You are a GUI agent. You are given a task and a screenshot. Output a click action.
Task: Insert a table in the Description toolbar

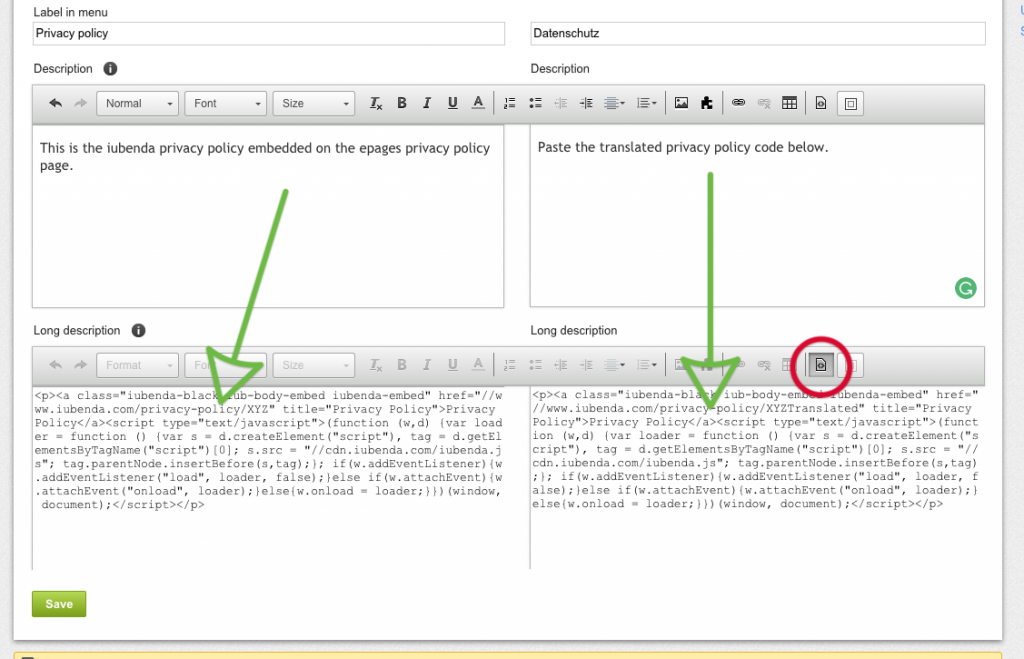(x=789, y=103)
